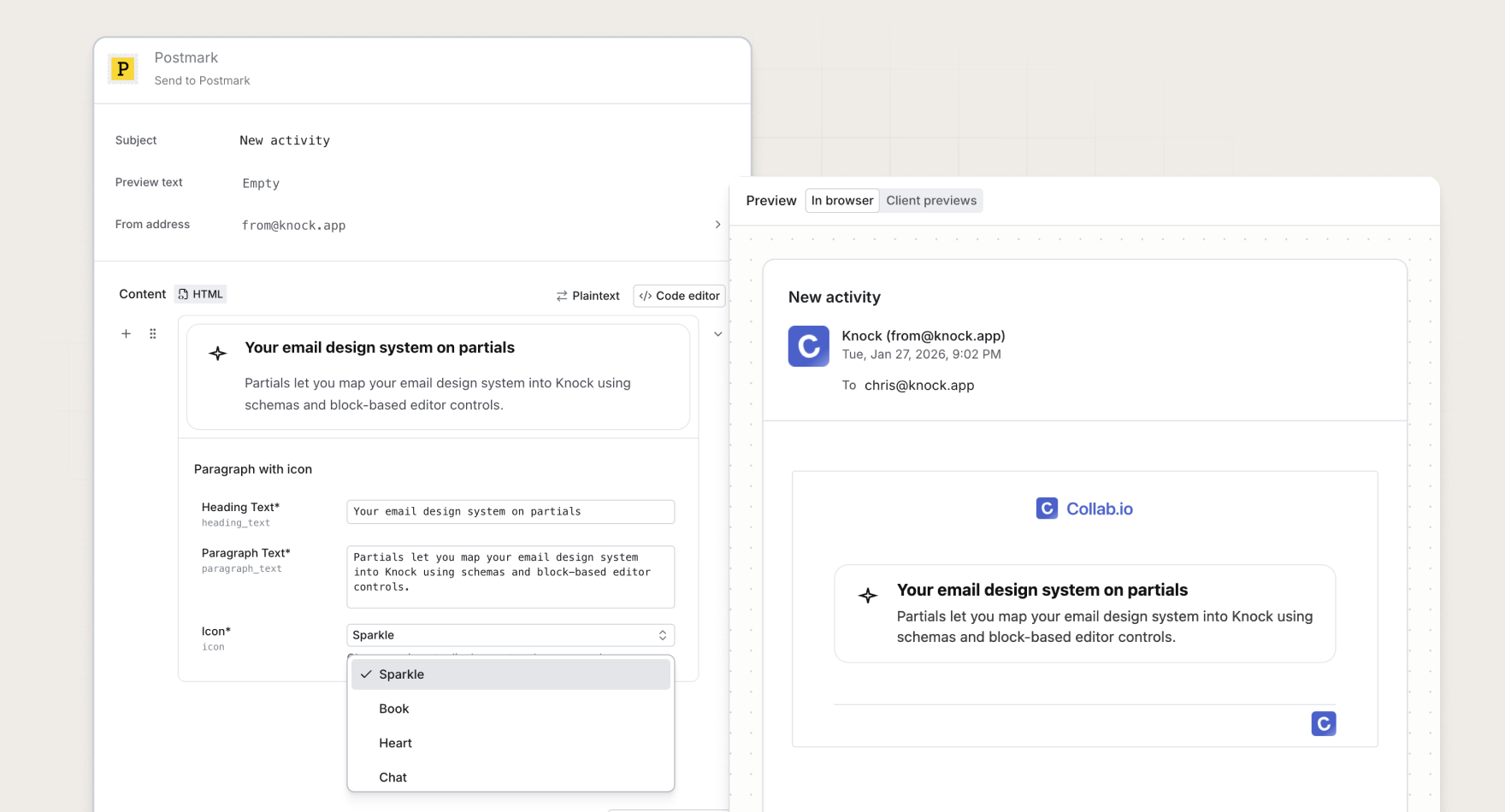Click the sparkle icon in email preview
Image resolution: width=1505 pixels, height=812 pixels.
point(868,596)
